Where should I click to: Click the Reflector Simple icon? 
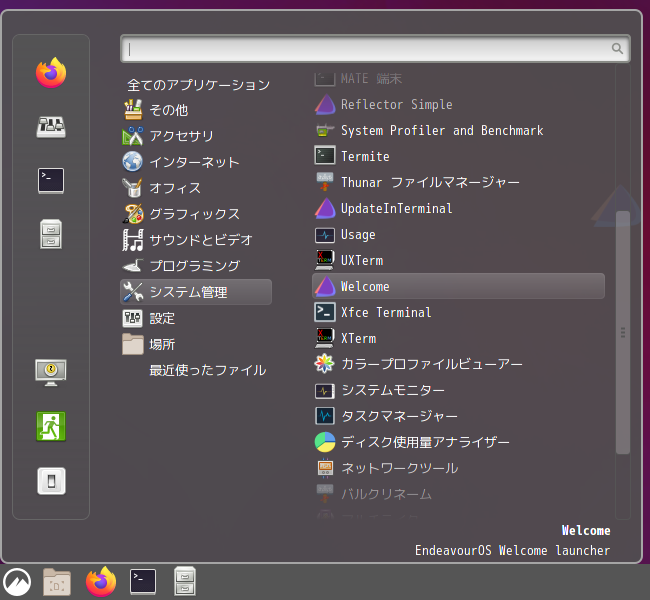click(325, 104)
